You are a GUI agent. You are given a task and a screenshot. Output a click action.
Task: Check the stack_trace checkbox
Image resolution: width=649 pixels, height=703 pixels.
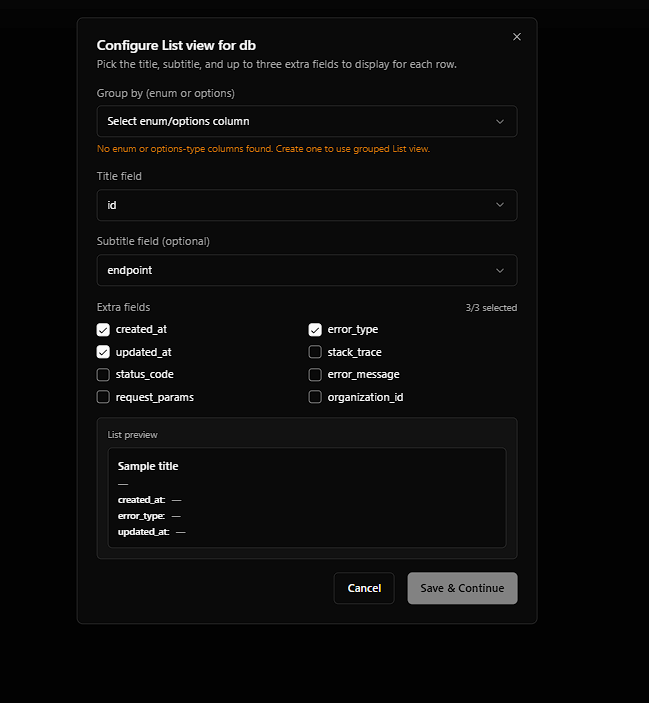(x=315, y=352)
